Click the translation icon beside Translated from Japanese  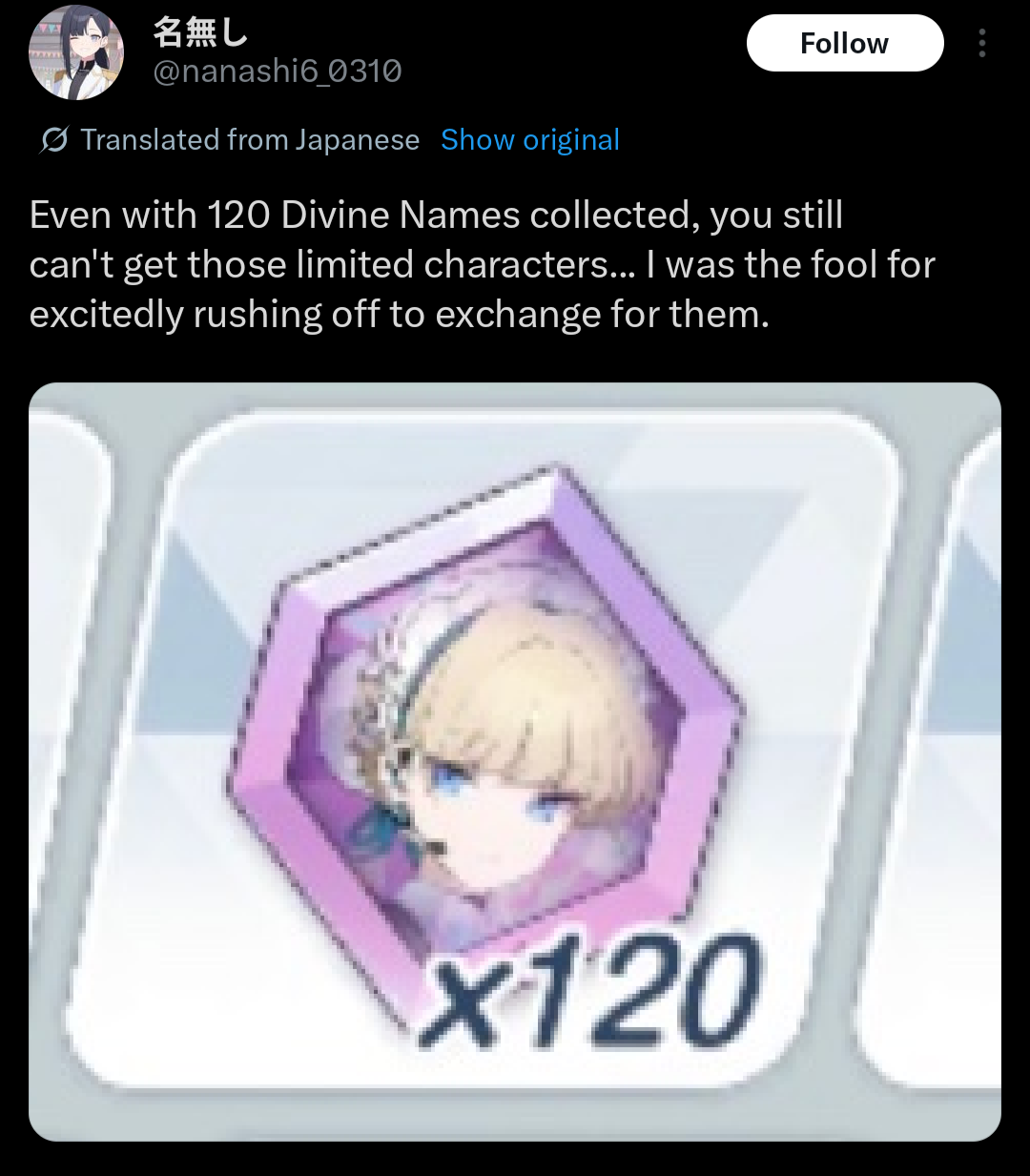54,140
